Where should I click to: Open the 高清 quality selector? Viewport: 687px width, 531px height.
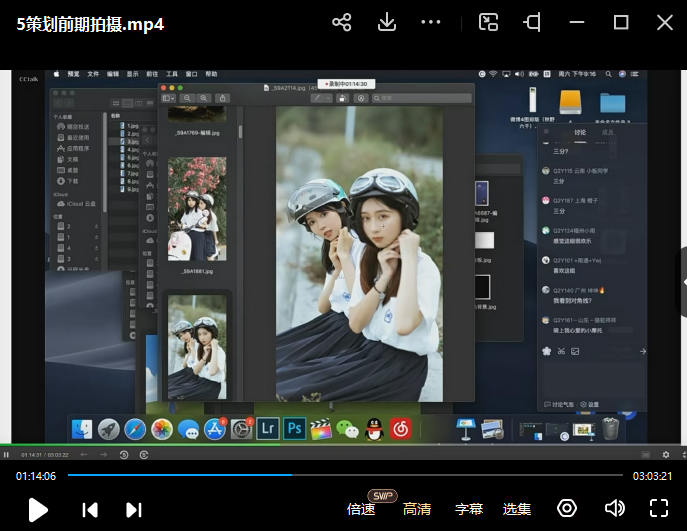point(417,509)
